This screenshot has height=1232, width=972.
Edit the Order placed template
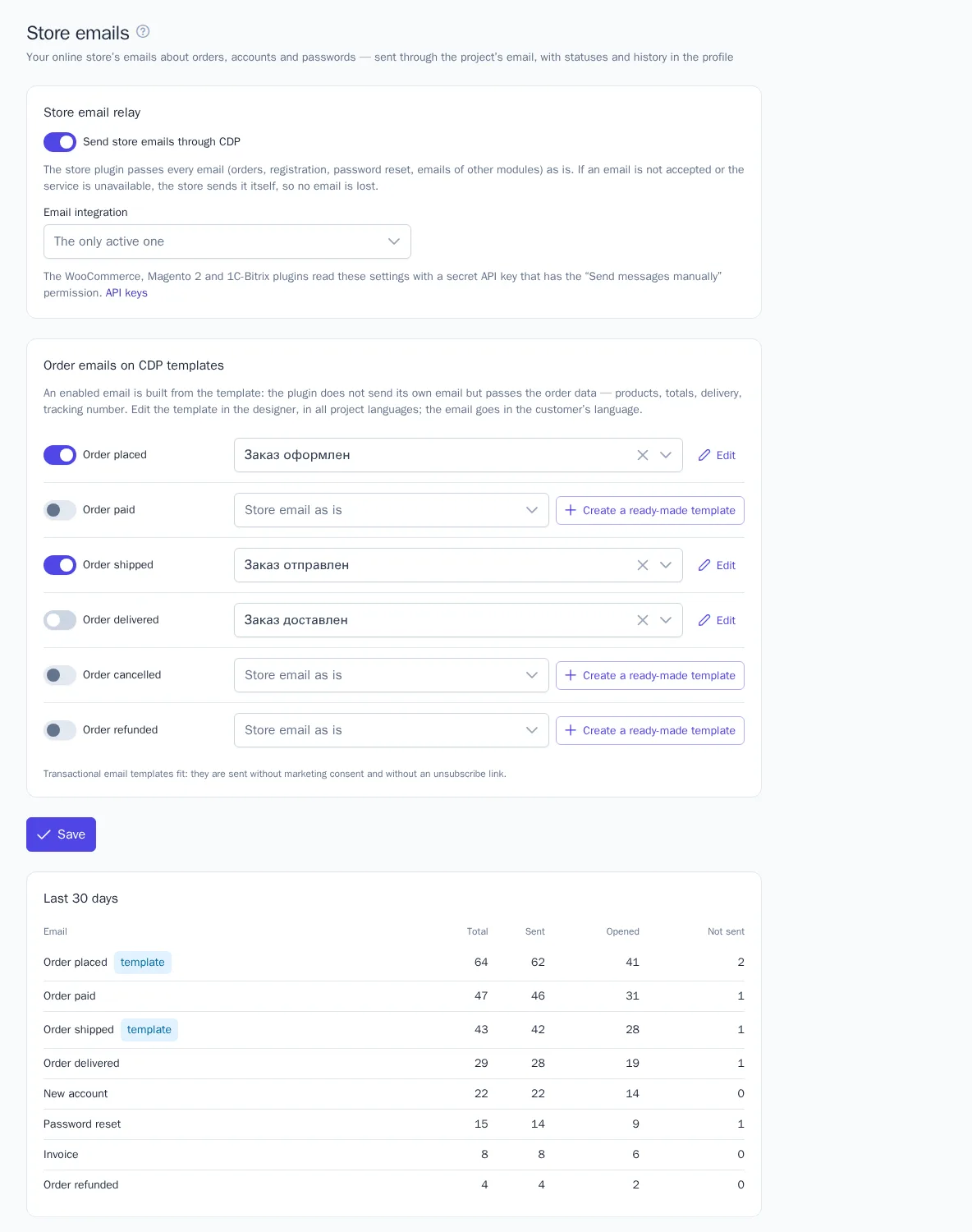click(717, 455)
